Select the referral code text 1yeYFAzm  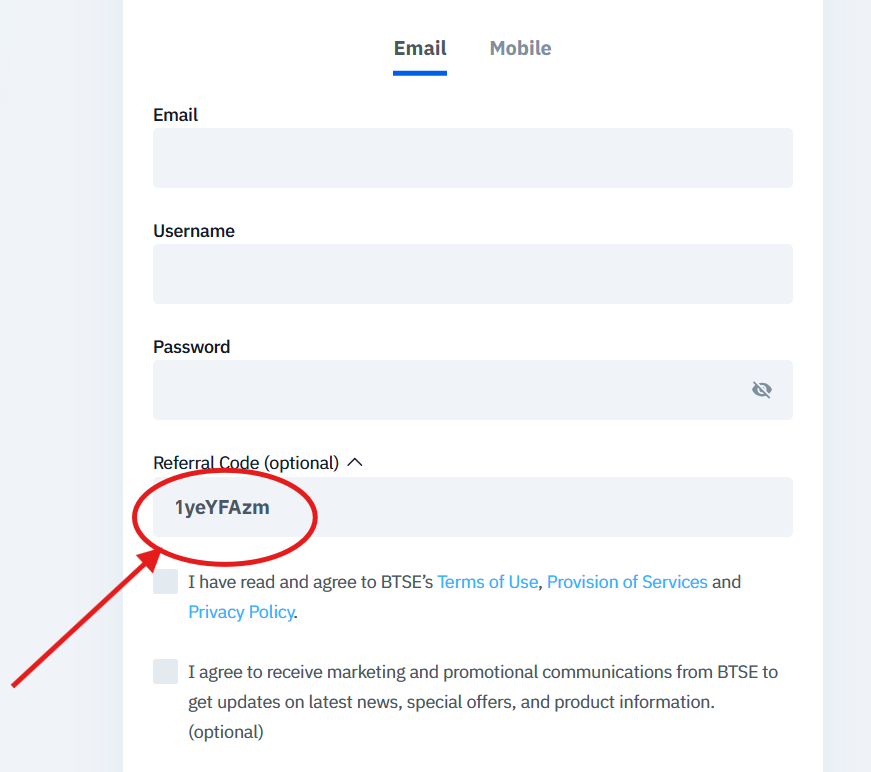[223, 507]
